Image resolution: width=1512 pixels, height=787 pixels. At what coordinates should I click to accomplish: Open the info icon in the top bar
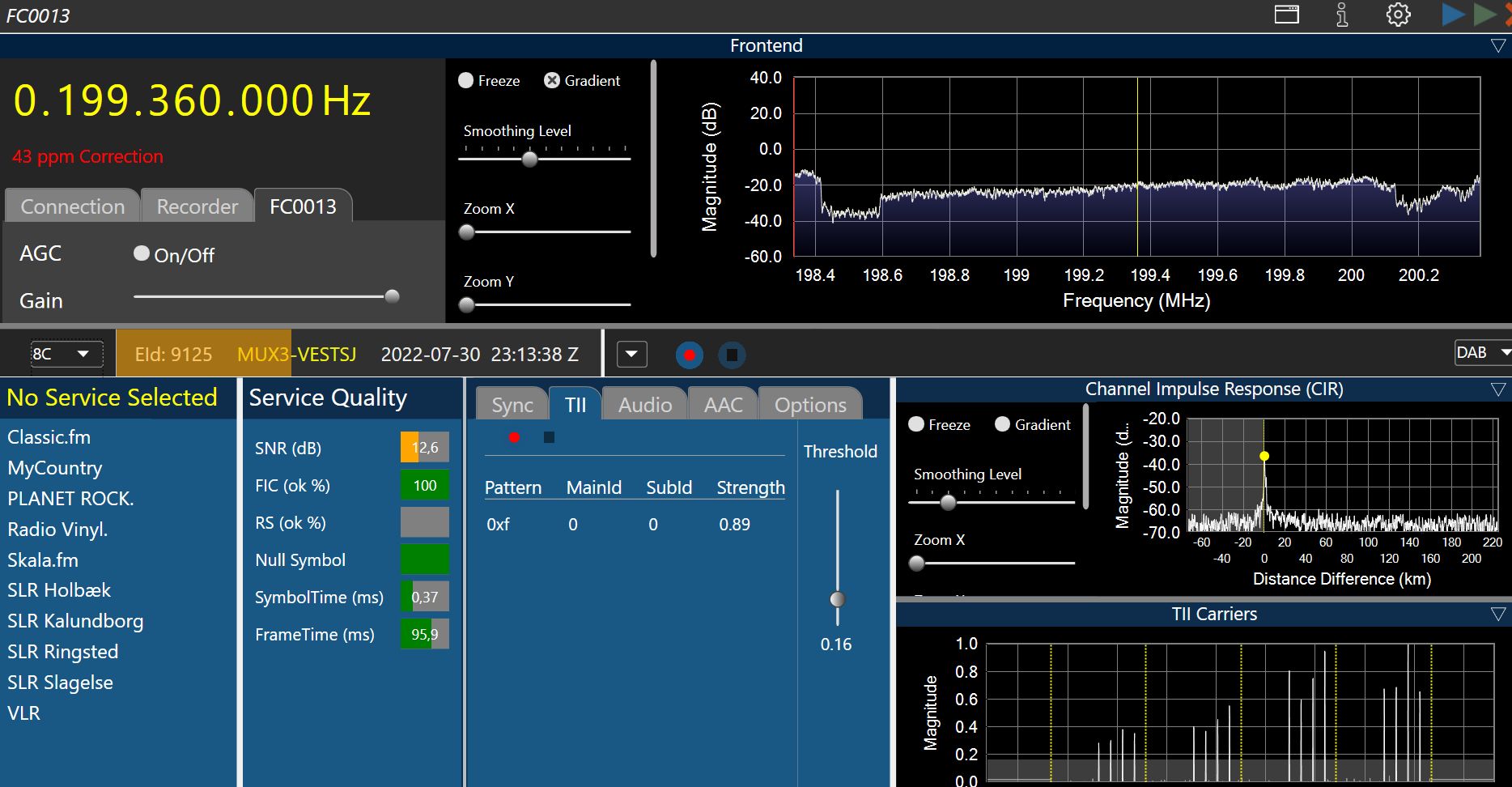click(1341, 15)
